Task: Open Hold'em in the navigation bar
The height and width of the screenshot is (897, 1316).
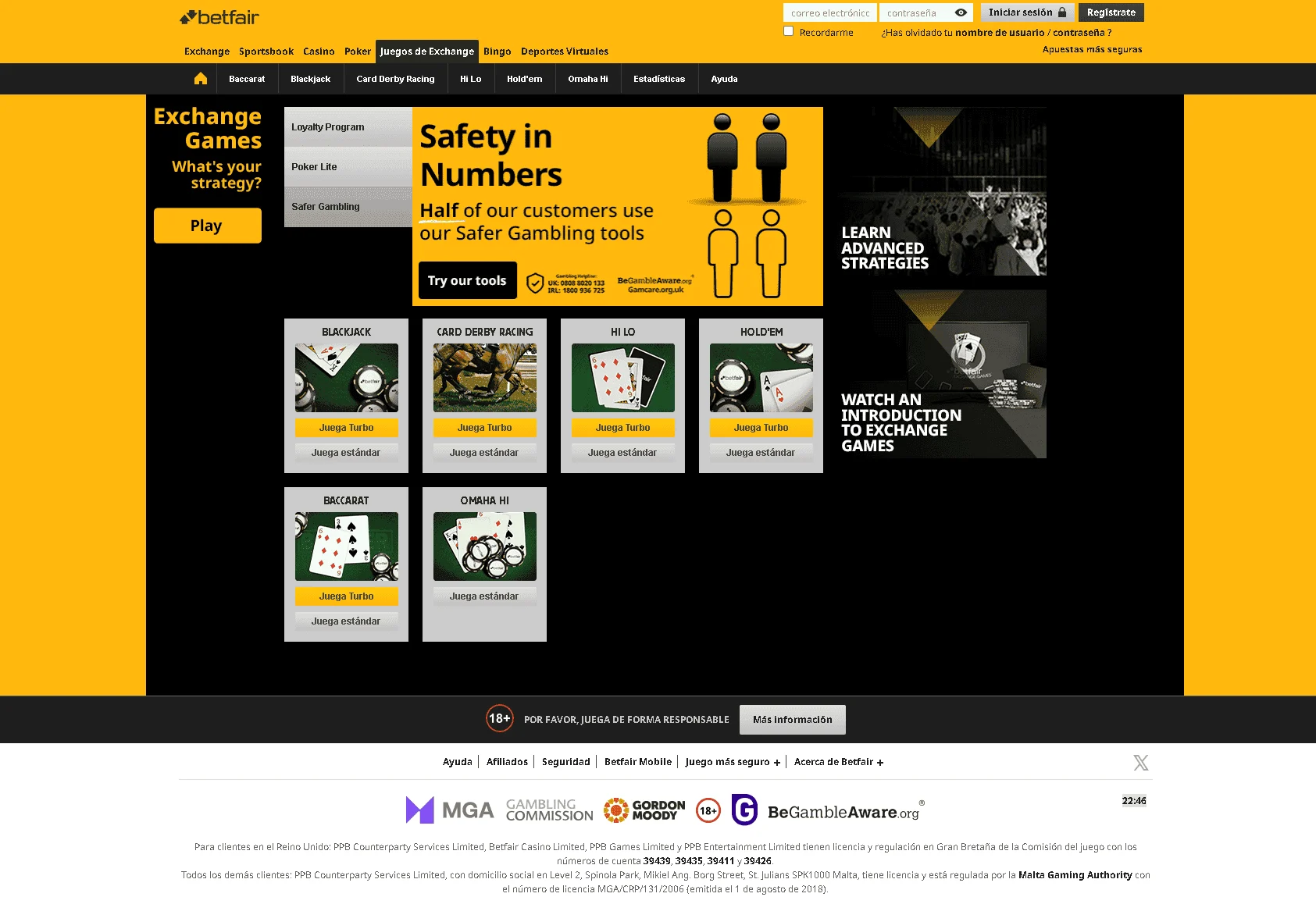Action: click(525, 79)
